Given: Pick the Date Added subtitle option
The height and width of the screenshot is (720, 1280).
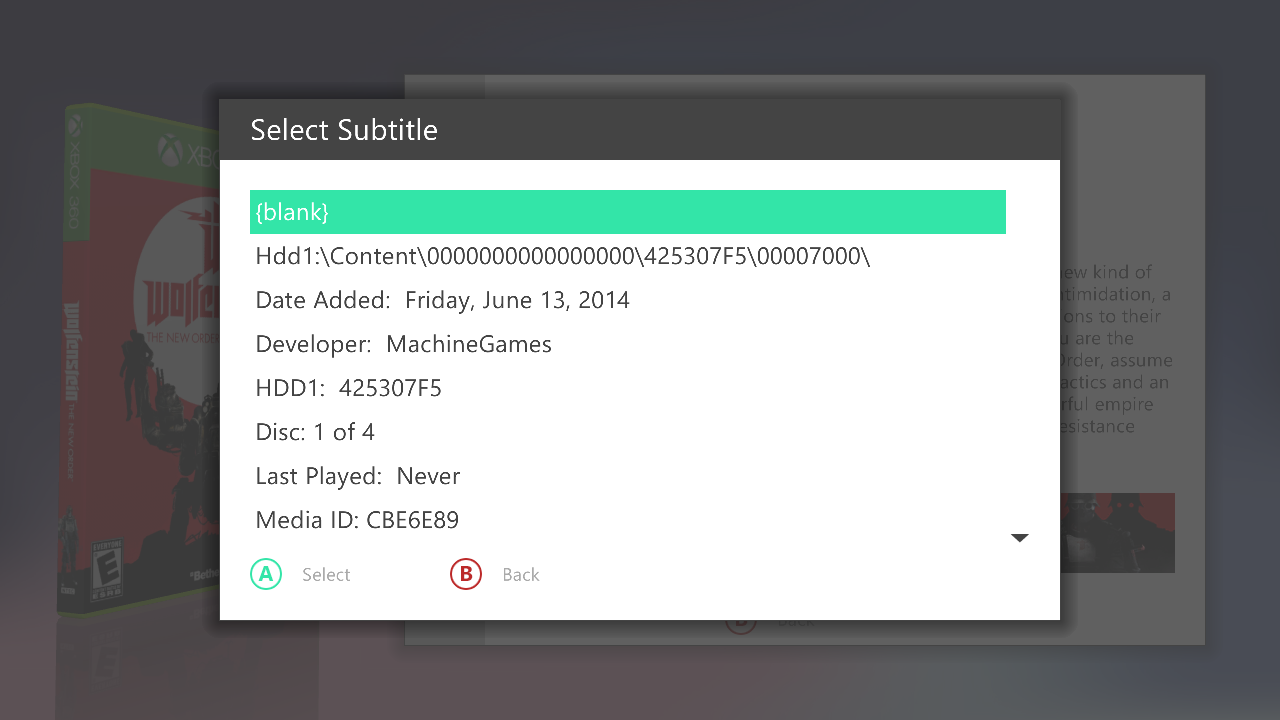Looking at the screenshot, I should pyautogui.click(x=443, y=300).
